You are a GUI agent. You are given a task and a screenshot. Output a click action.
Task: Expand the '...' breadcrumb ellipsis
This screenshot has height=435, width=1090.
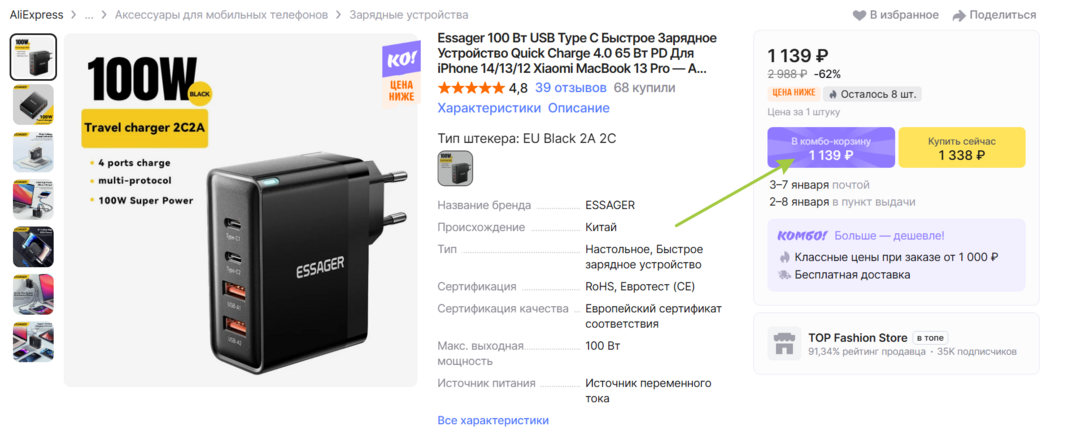[89, 15]
